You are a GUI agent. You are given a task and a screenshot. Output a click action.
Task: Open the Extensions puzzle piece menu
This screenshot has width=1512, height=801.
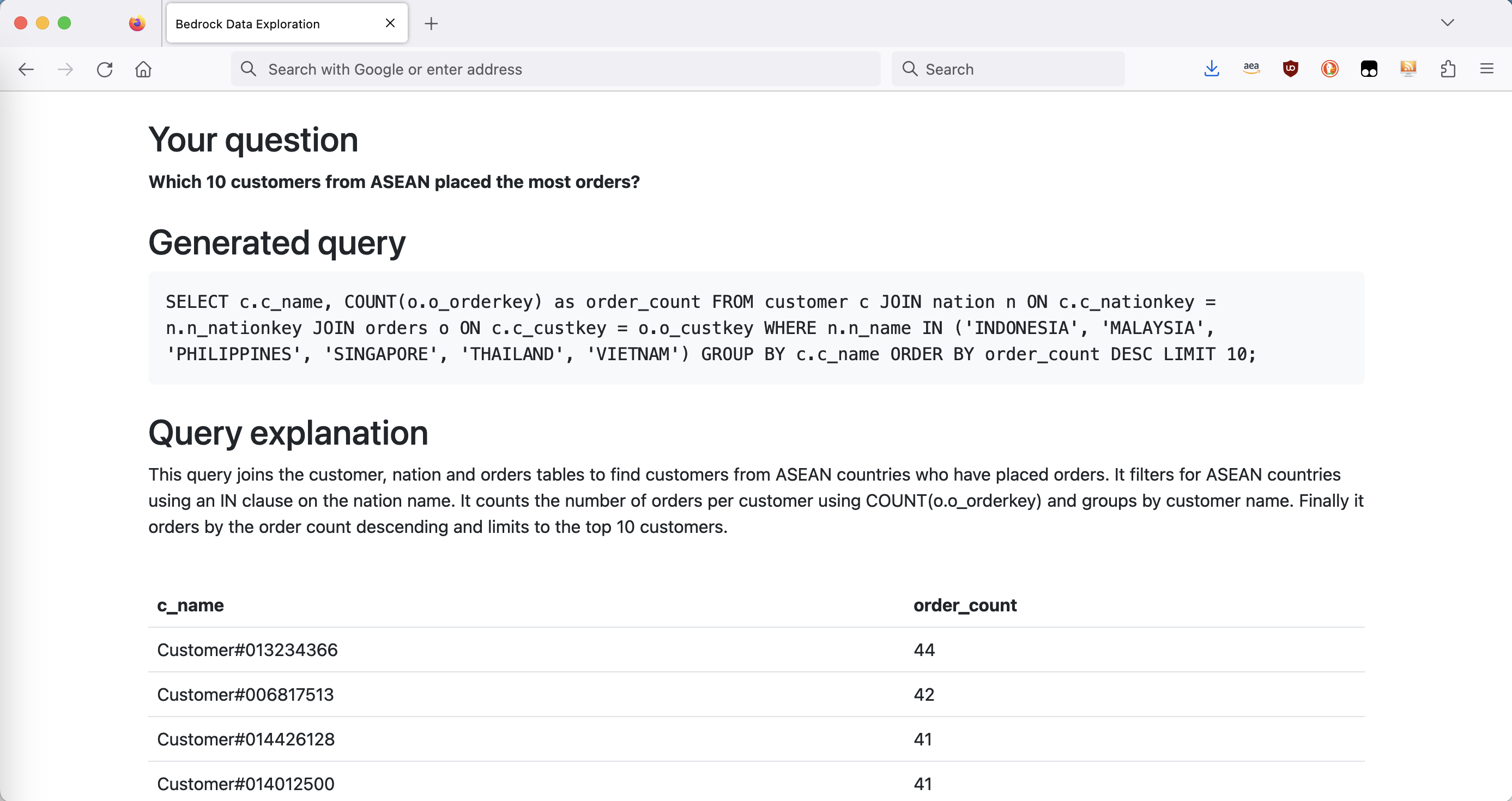click(1448, 69)
